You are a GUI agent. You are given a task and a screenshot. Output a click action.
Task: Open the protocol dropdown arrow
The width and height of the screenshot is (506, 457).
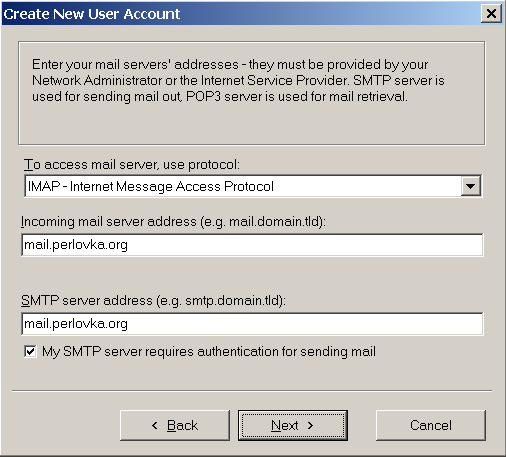point(471,186)
